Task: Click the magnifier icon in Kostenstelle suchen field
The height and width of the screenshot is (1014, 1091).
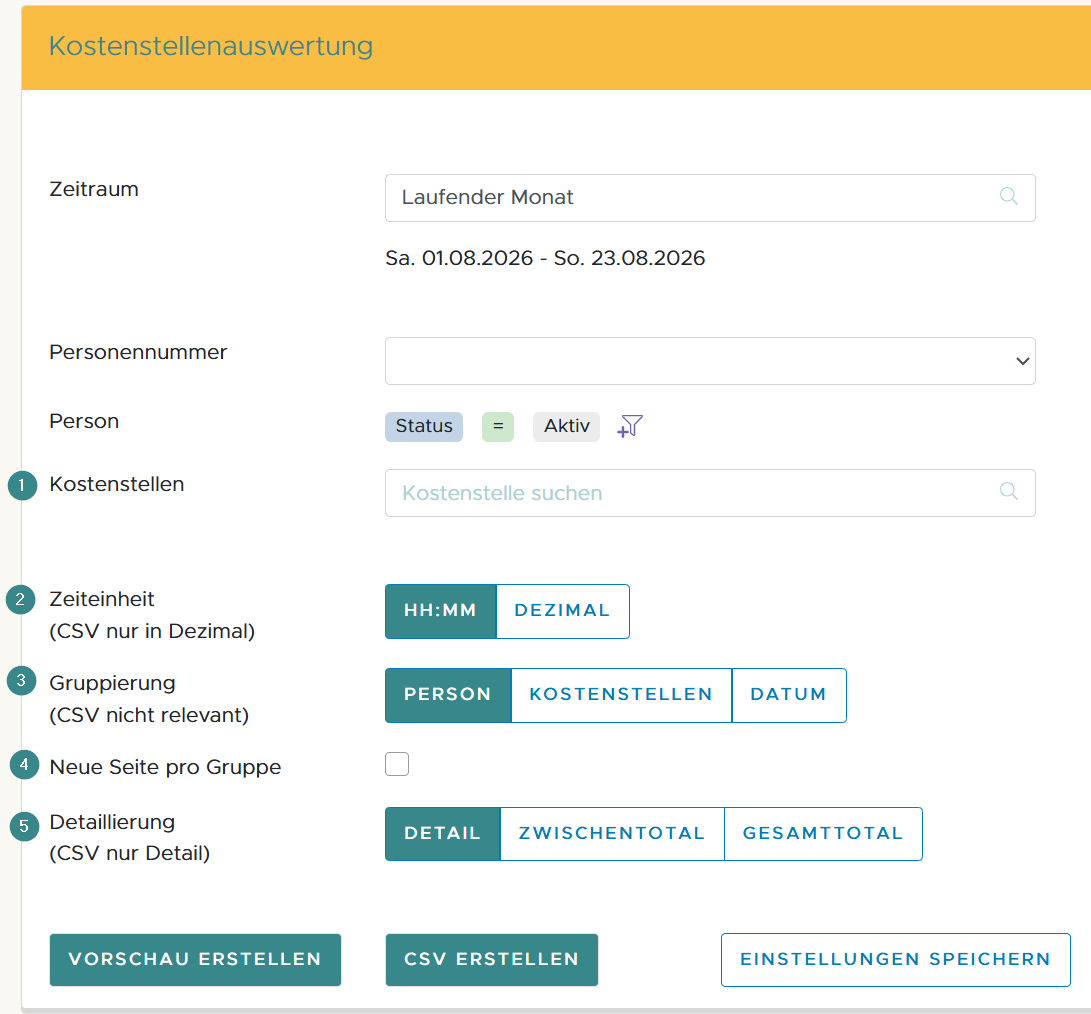Action: [1008, 492]
